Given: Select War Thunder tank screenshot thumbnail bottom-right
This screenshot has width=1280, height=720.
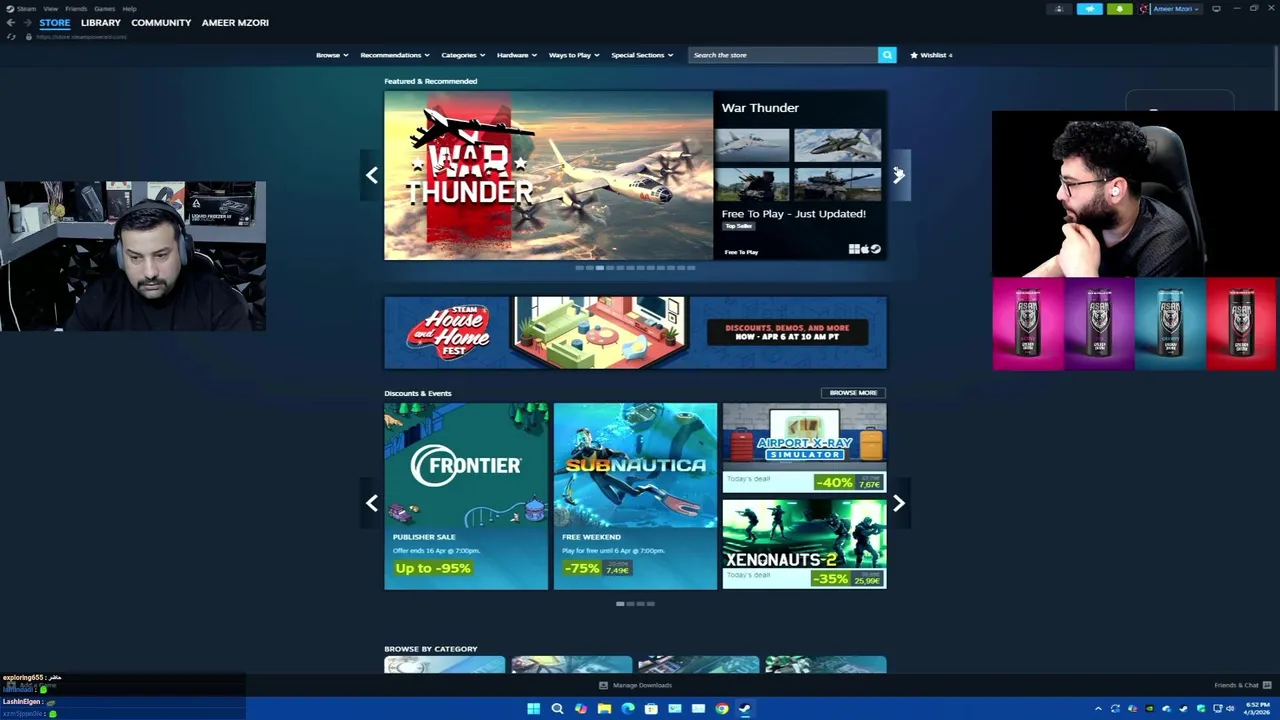Looking at the screenshot, I should point(837,184).
